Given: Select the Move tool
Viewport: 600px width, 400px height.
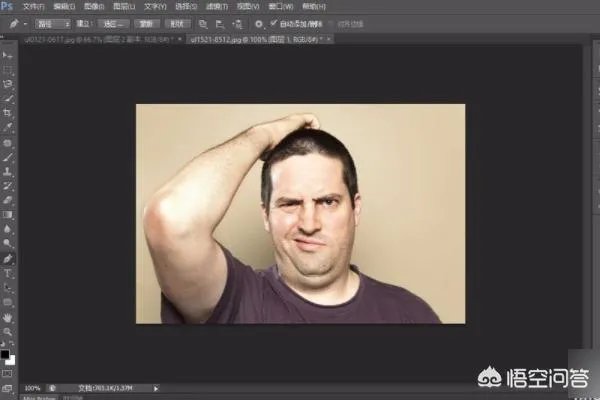Looking at the screenshot, I should pos(8,55).
